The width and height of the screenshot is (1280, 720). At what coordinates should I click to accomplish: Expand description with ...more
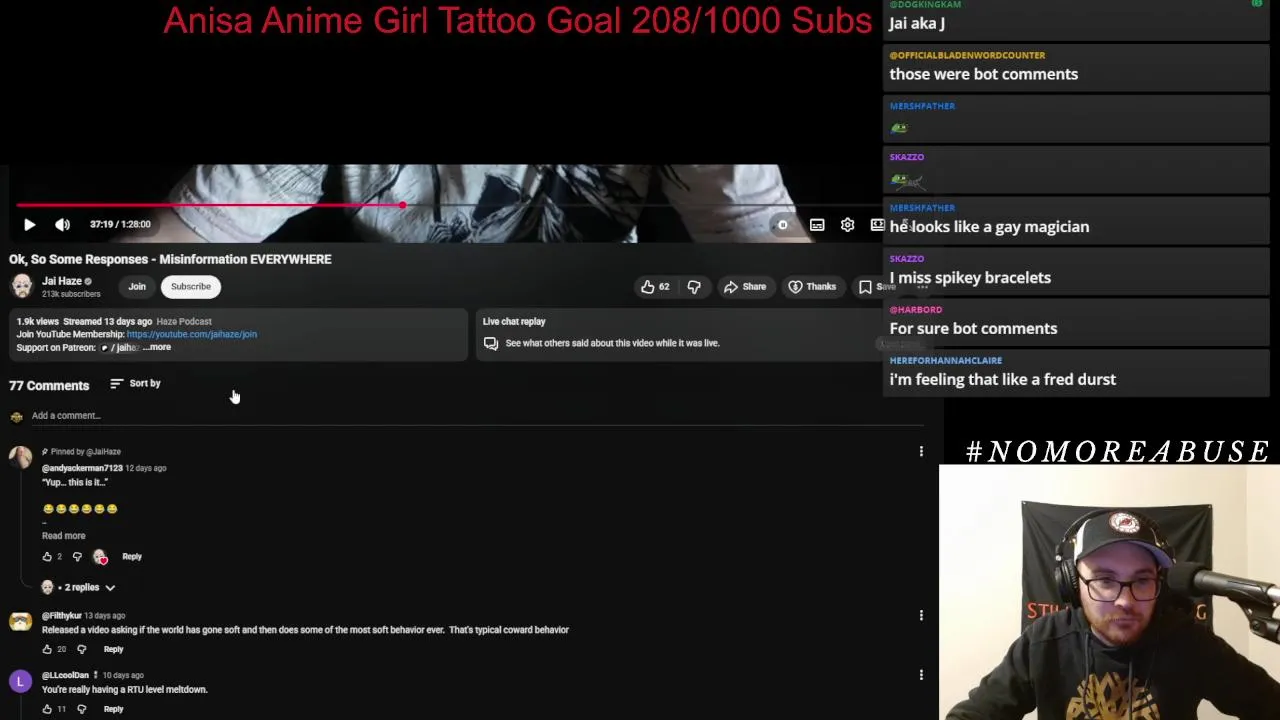tap(157, 347)
